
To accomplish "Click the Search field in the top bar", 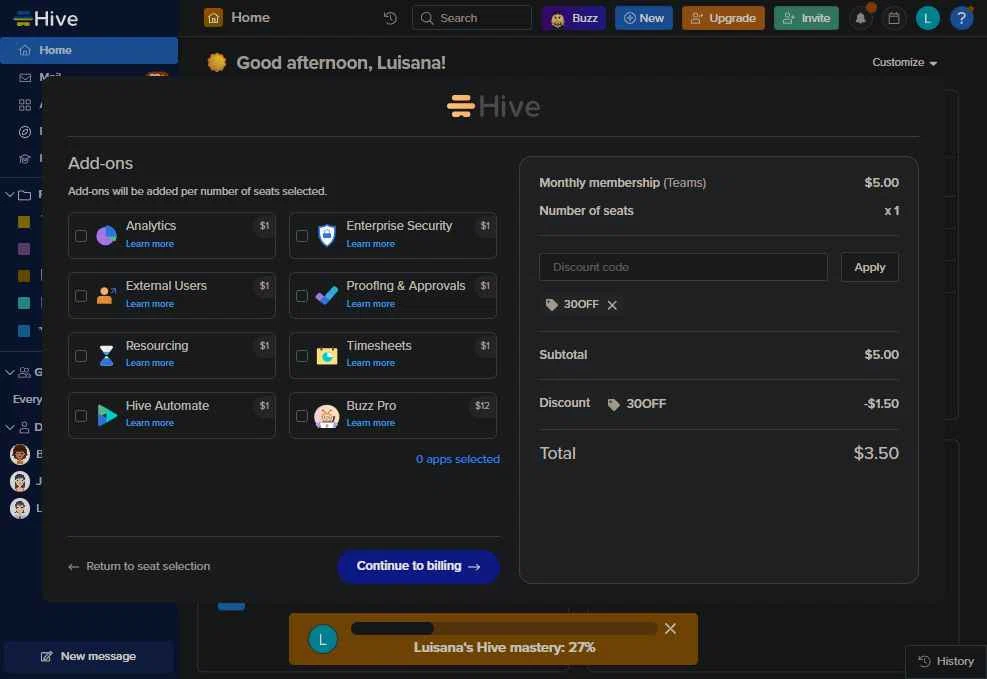I will pos(471,18).
